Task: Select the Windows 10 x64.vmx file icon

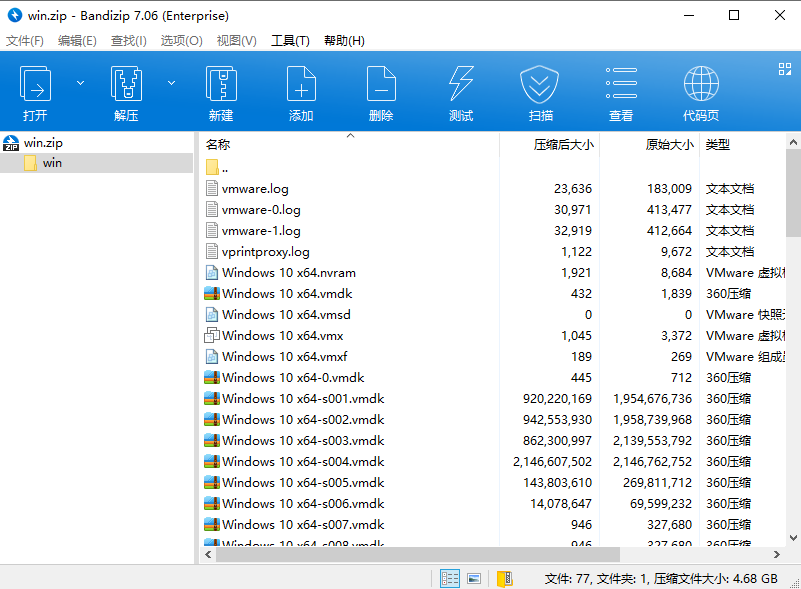Action: (211, 335)
